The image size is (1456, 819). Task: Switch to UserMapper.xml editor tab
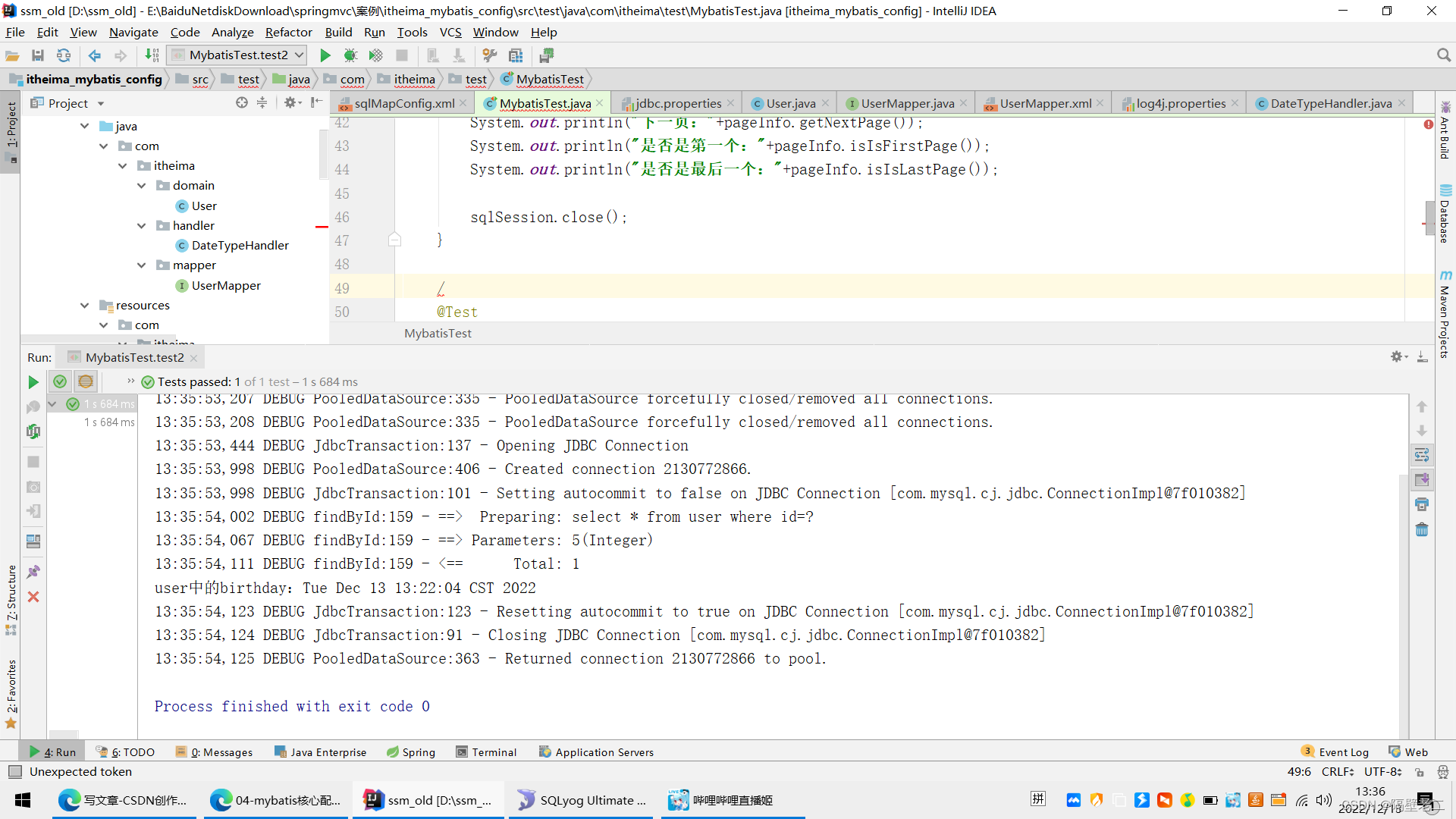[1044, 103]
